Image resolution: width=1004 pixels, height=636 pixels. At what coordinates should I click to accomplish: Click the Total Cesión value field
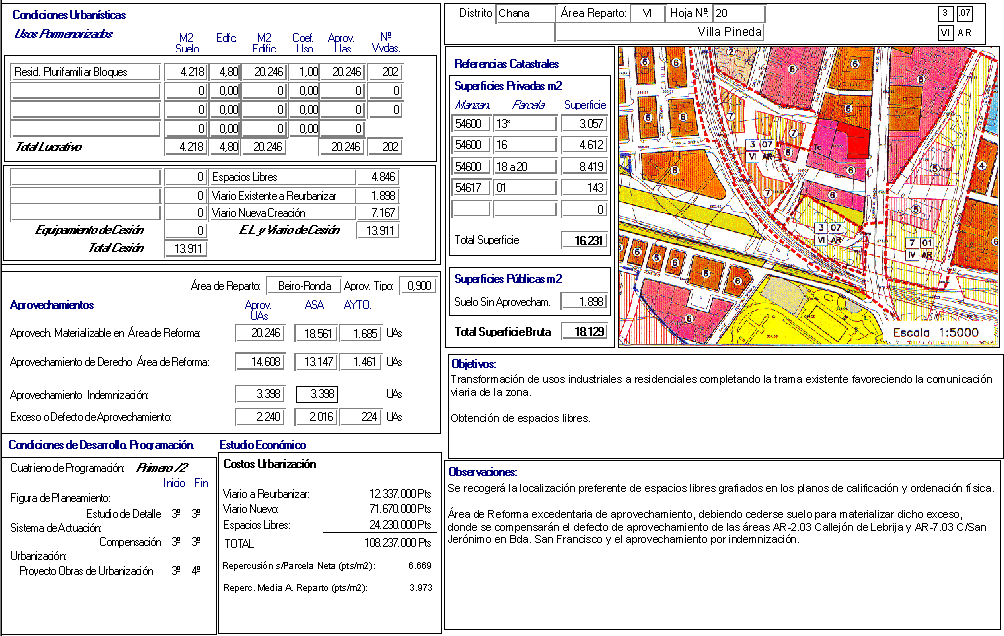pyautogui.click(x=185, y=248)
